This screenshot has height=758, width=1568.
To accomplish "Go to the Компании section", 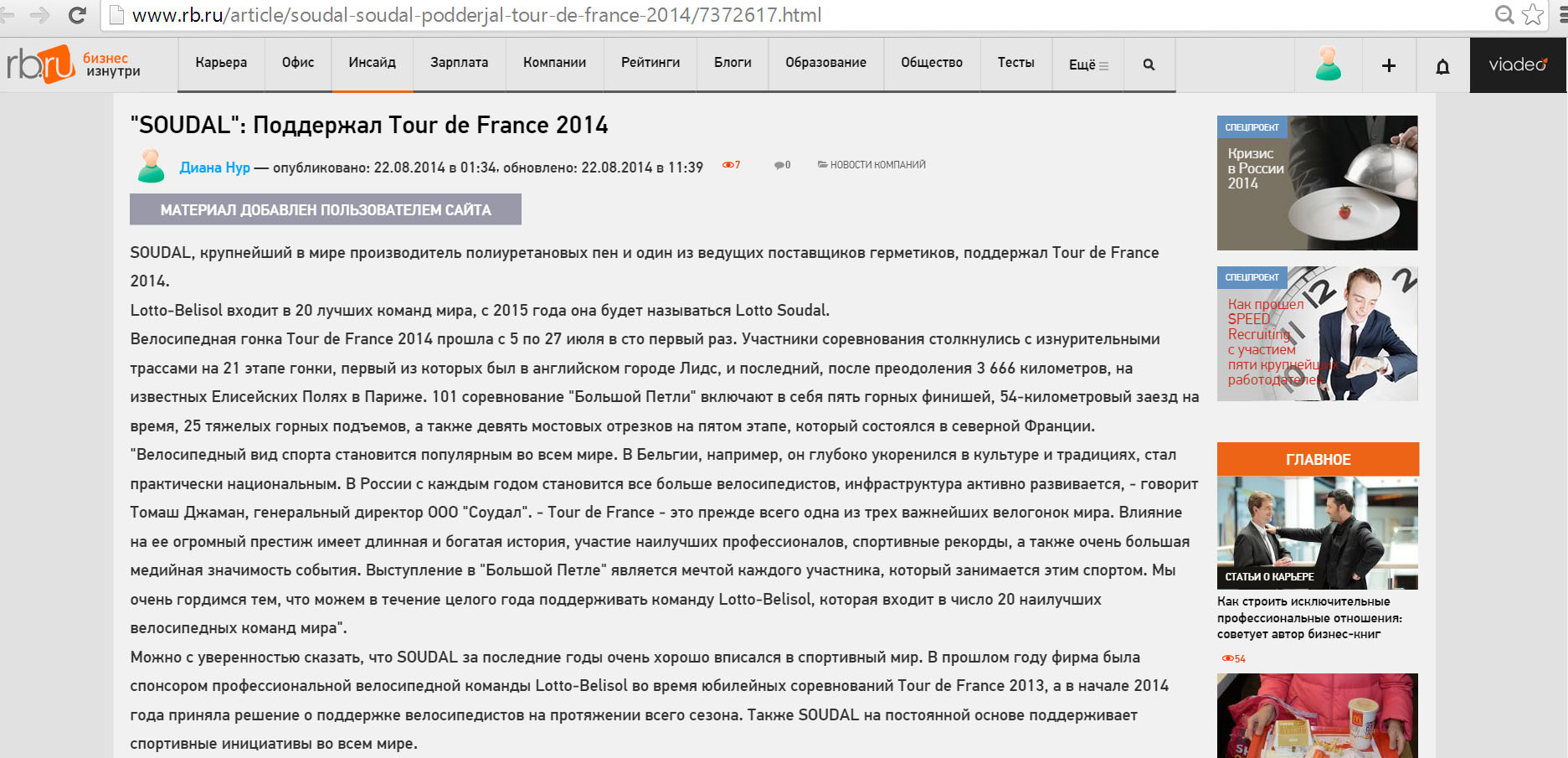I will coord(554,63).
